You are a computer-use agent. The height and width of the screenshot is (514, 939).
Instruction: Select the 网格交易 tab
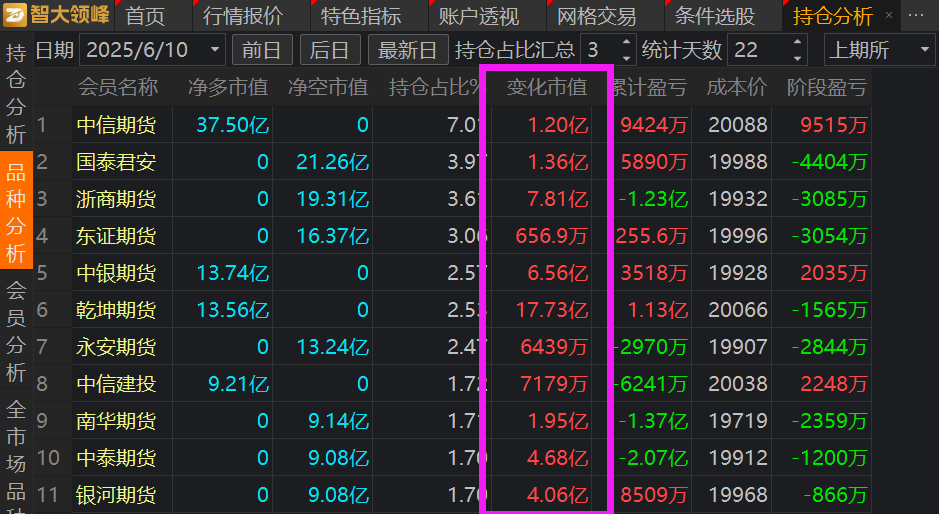(x=596, y=16)
